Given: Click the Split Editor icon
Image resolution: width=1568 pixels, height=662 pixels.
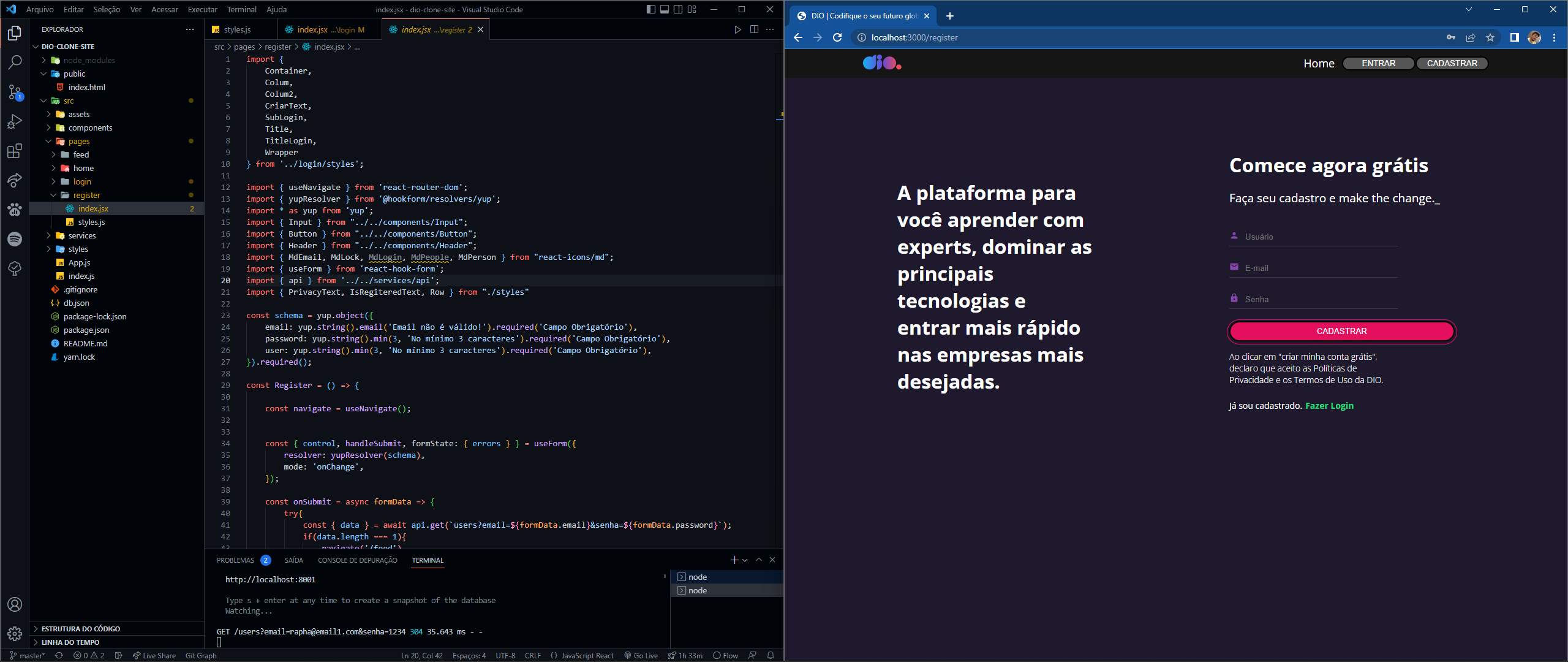Looking at the screenshot, I should pos(753,29).
